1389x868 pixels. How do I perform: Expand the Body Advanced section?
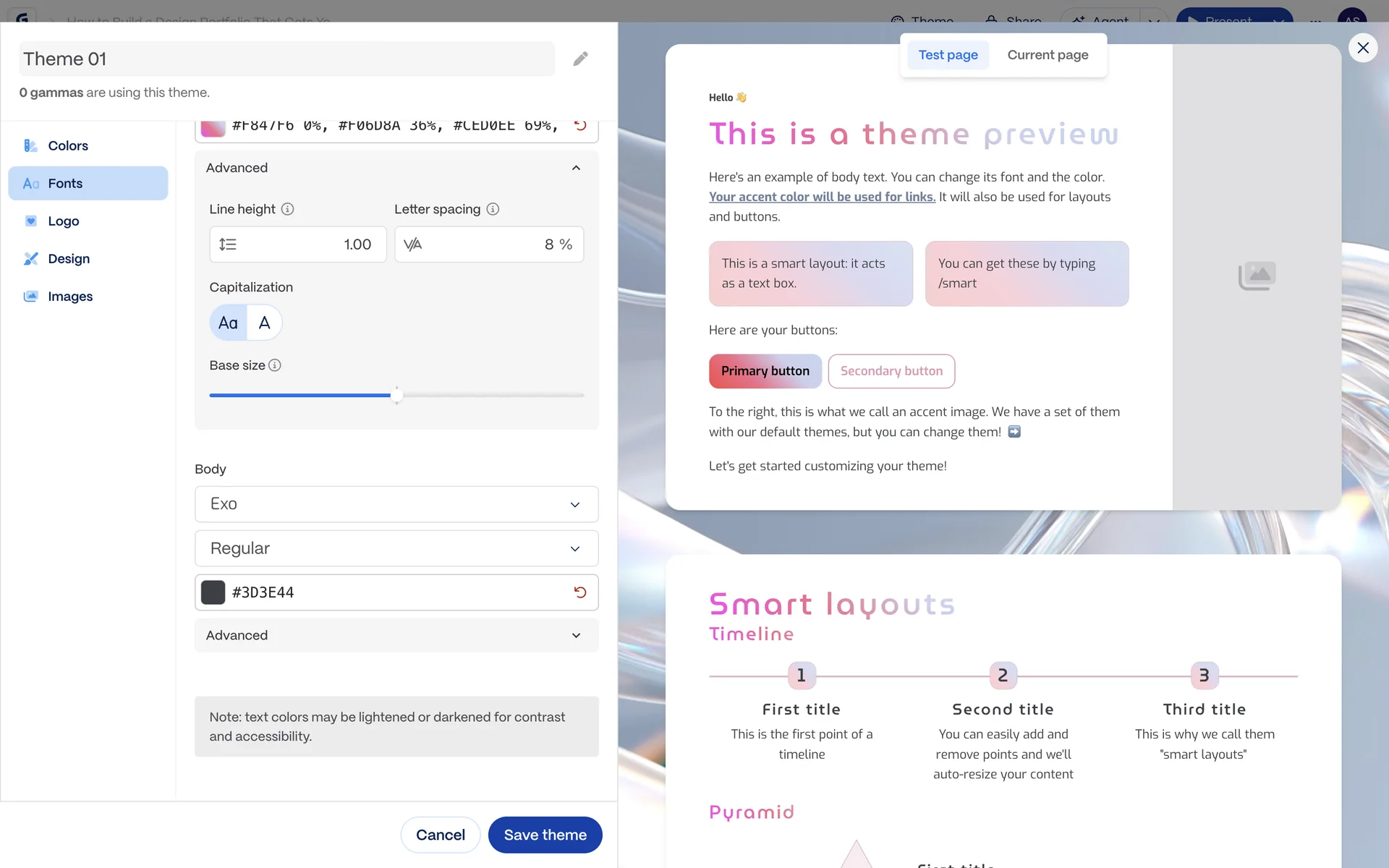(x=396, y=635)
